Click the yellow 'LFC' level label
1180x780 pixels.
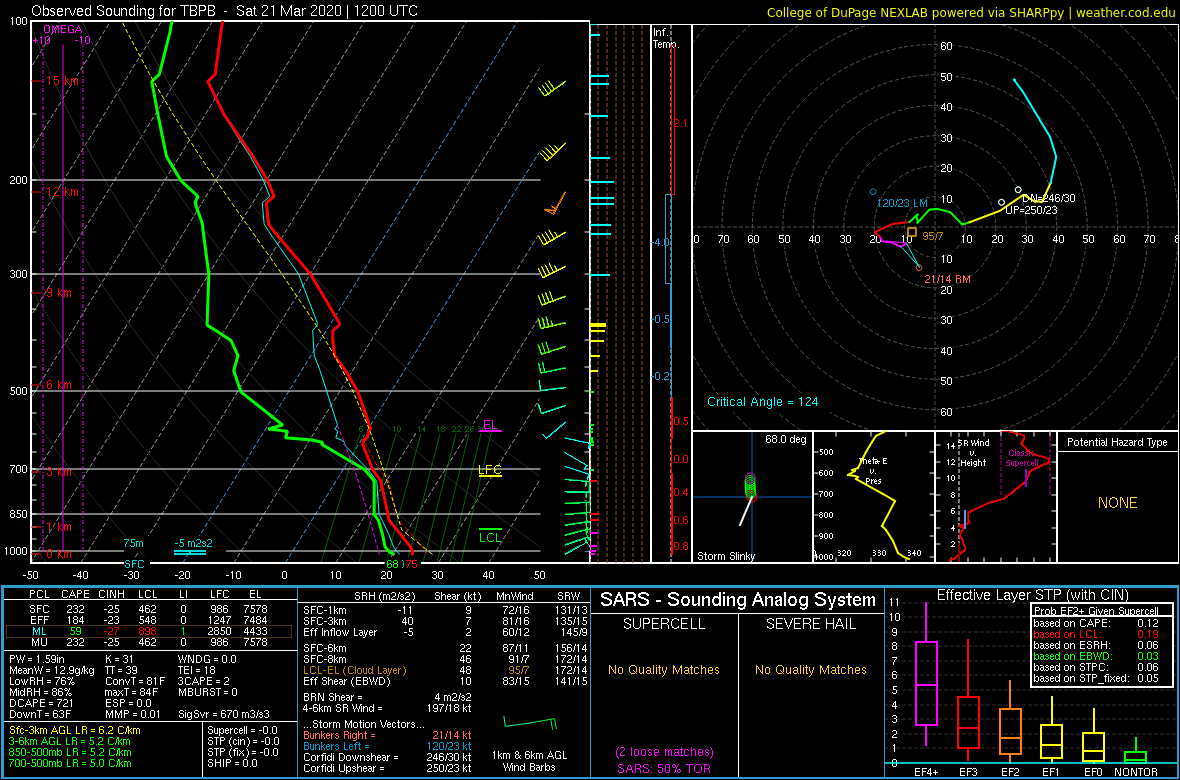click(490, 471)
